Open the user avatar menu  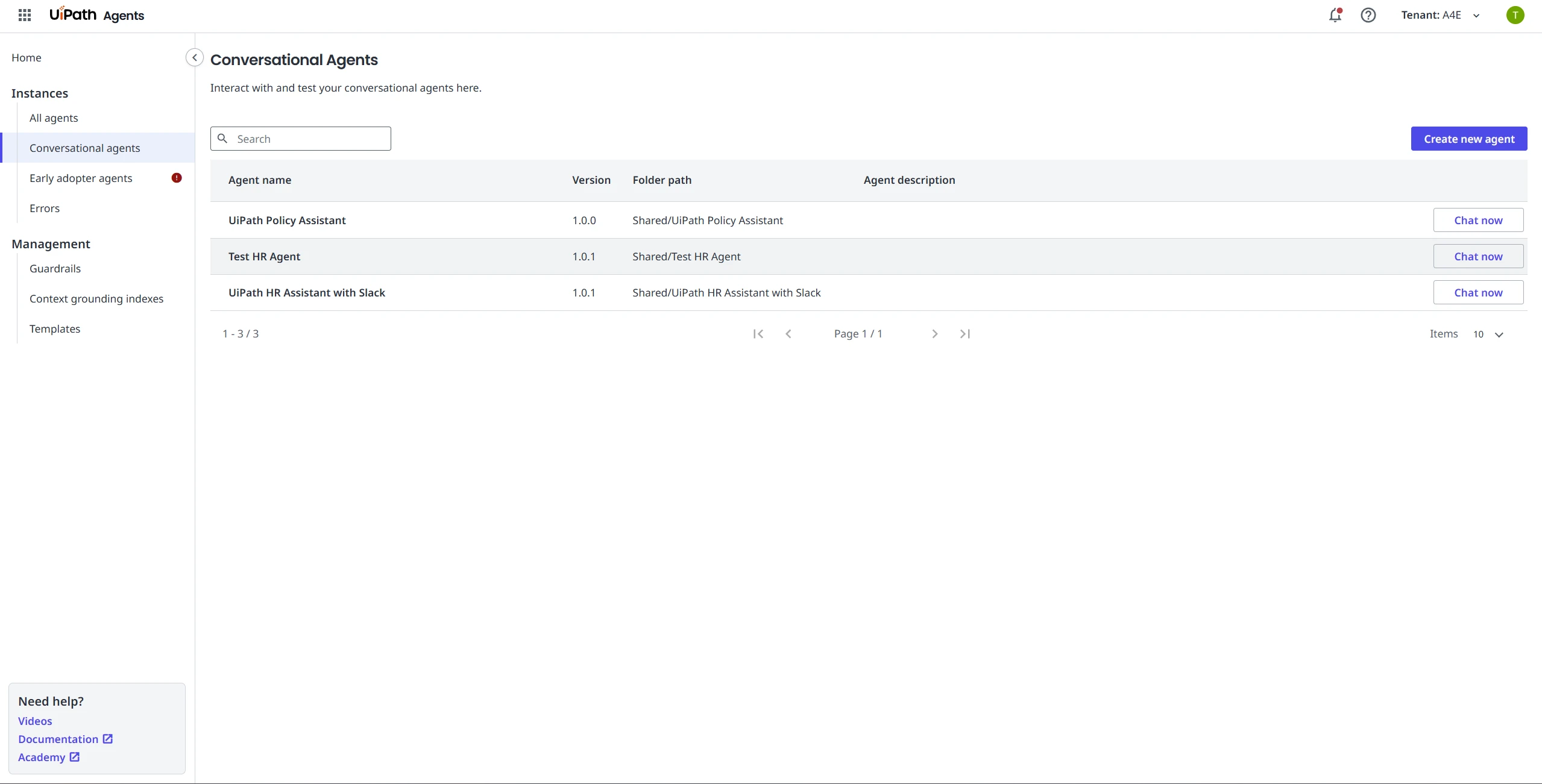(x=1515, y=15)
